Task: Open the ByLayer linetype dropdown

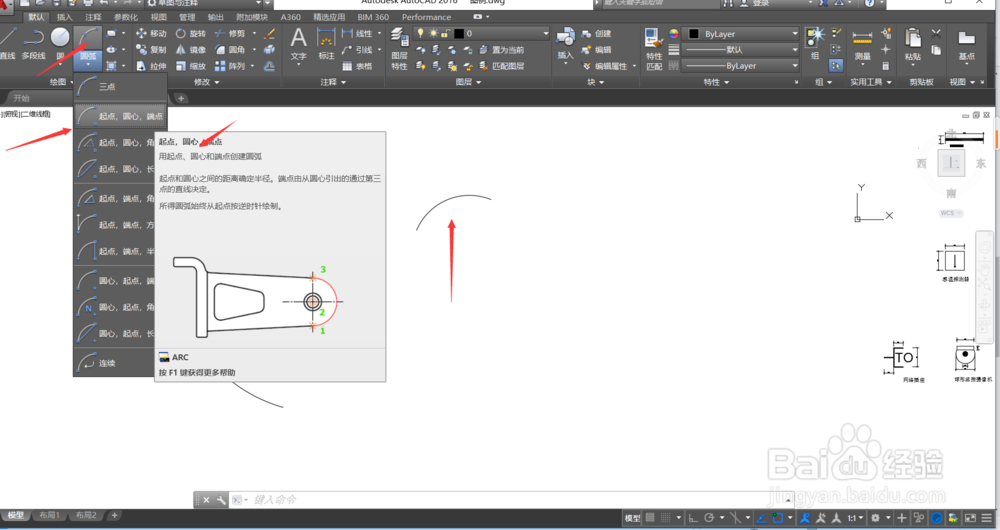Action: (740, 66)
